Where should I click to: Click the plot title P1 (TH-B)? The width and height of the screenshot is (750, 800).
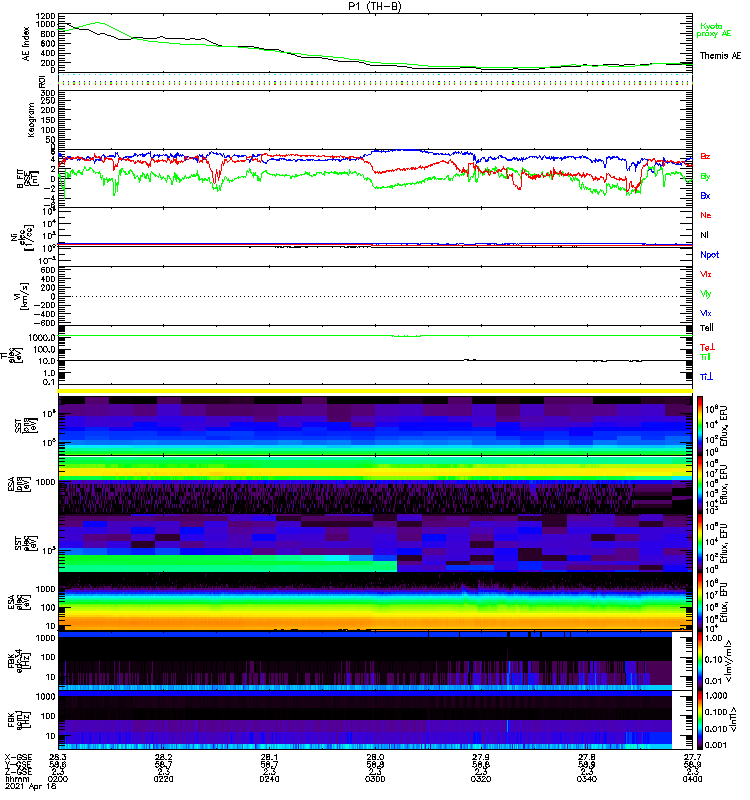[374, 6]
